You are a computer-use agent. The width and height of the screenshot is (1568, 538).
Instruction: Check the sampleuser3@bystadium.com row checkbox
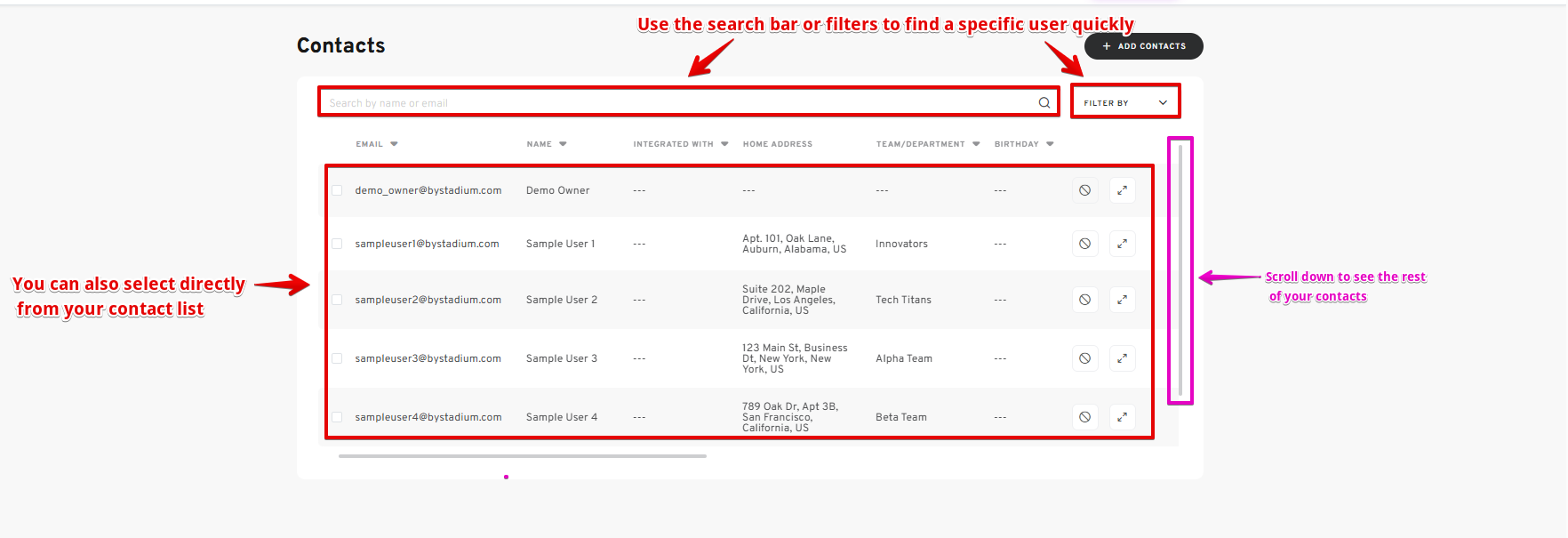point(337,358)
